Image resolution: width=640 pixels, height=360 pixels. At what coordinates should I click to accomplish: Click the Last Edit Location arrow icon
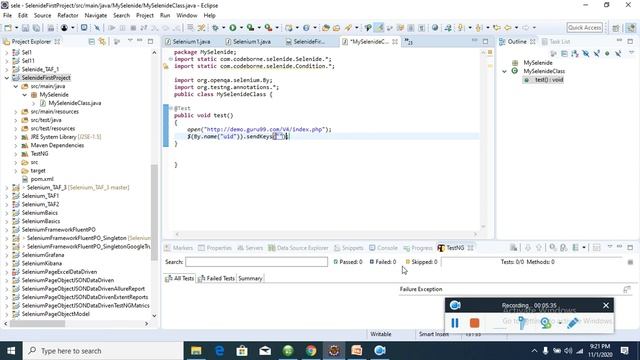[497, 28]
